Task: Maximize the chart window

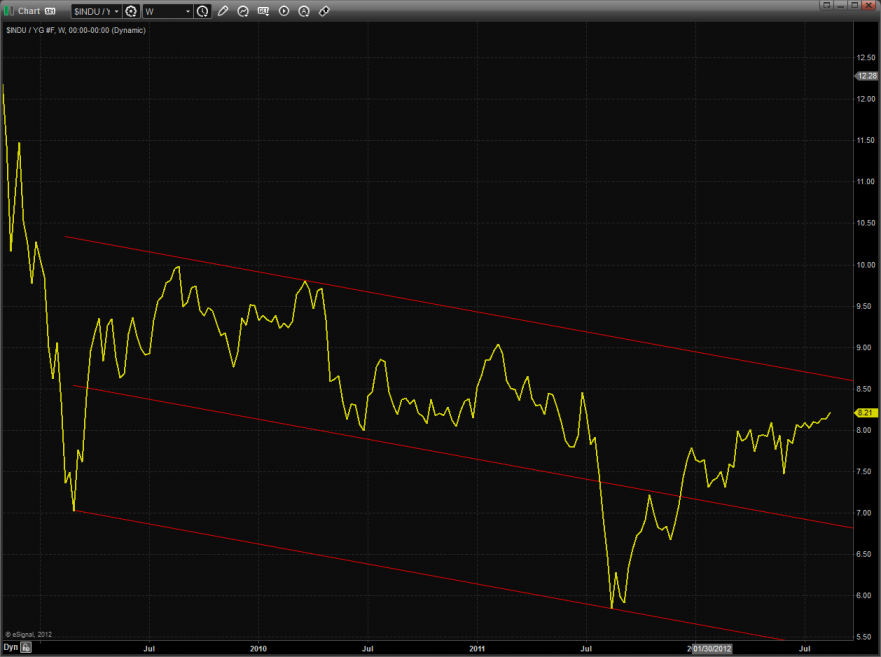Action: (x=854, y=5)
